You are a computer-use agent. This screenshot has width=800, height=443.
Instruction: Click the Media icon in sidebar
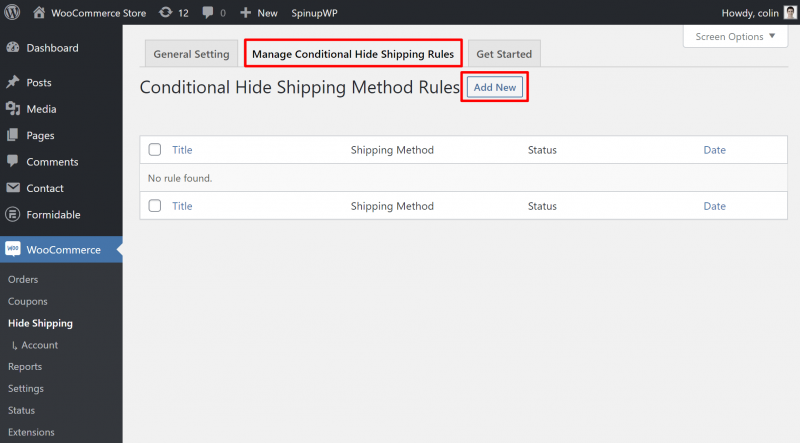click(x=13, y=109)
